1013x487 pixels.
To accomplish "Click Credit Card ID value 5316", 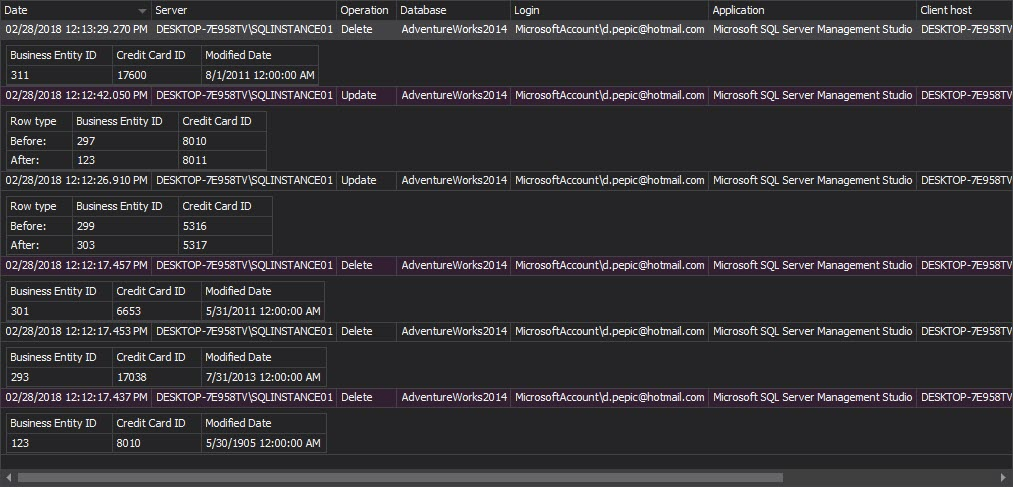I will click(195, 226).
